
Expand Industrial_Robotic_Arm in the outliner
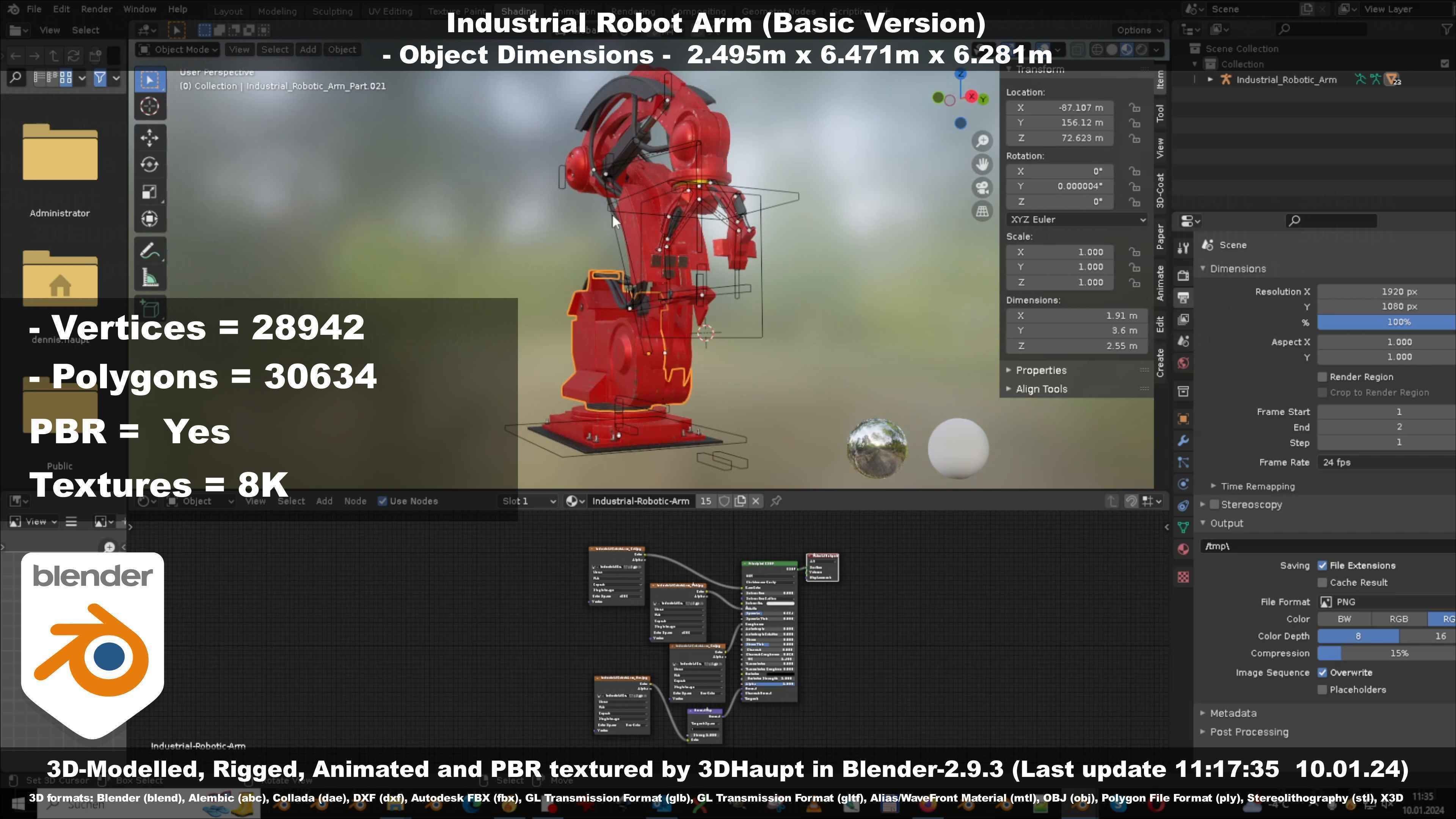tap(1210, 80)
